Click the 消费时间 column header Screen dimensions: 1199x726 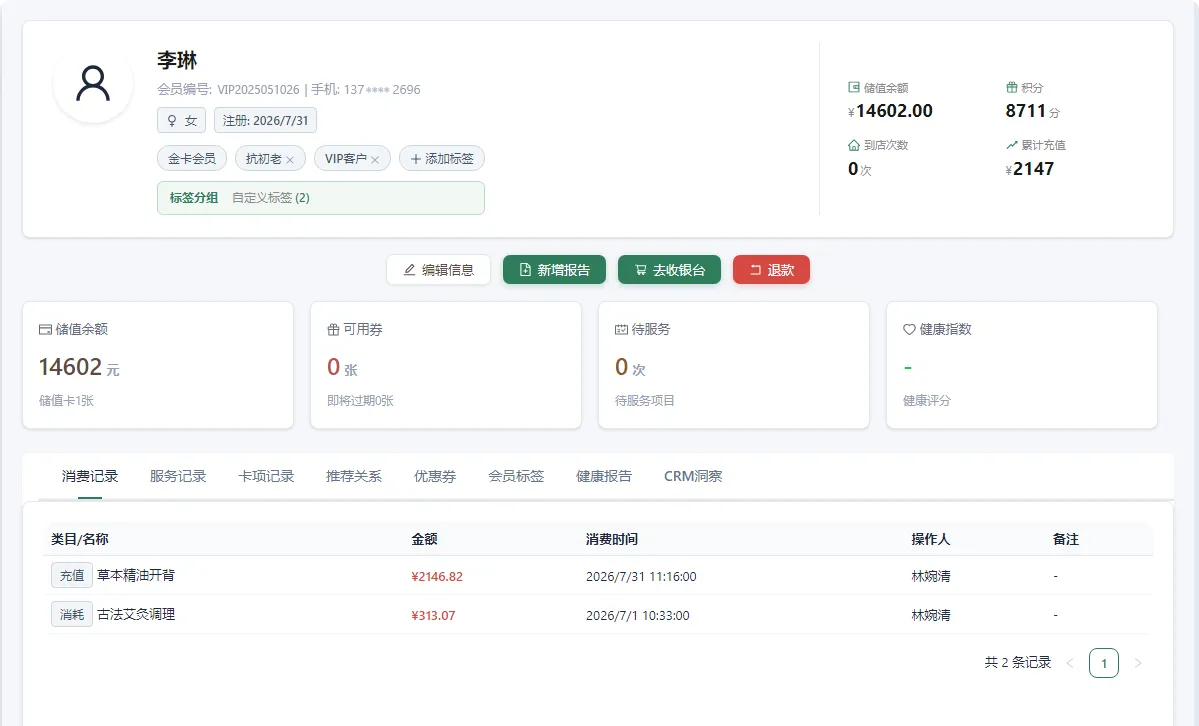tap(612, 539)
